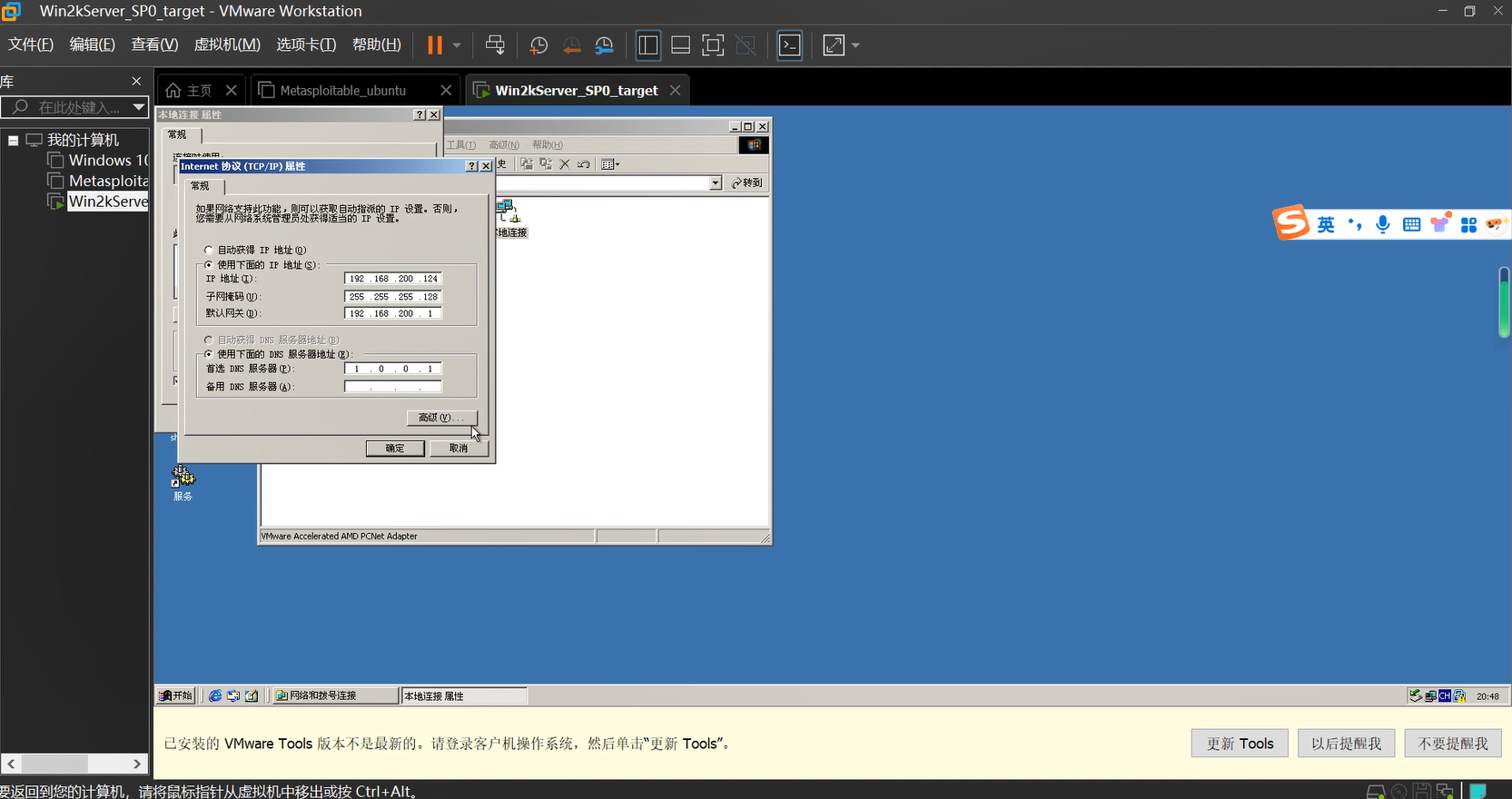This screenshot has height=799, width=1512.
Task: Open the snapshot manager icon
Action: (x=605, y=45)
